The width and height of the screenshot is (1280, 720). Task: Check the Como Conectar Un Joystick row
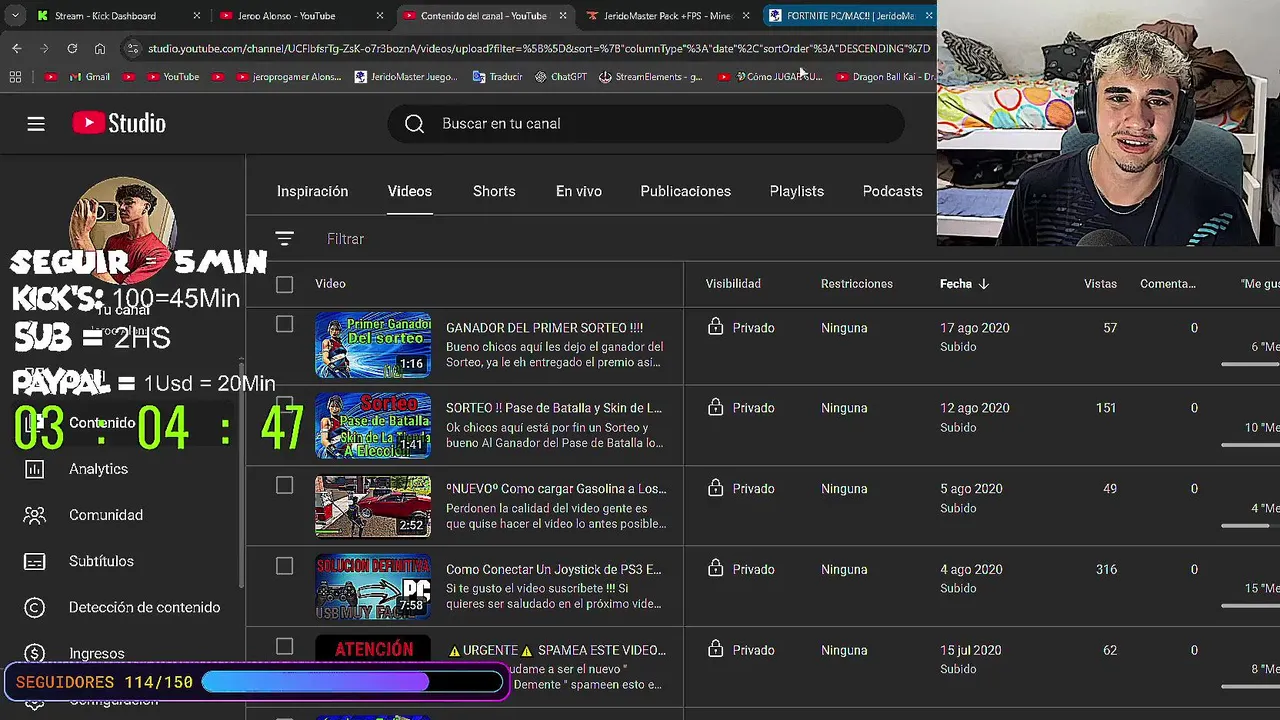tap(284, 566)
